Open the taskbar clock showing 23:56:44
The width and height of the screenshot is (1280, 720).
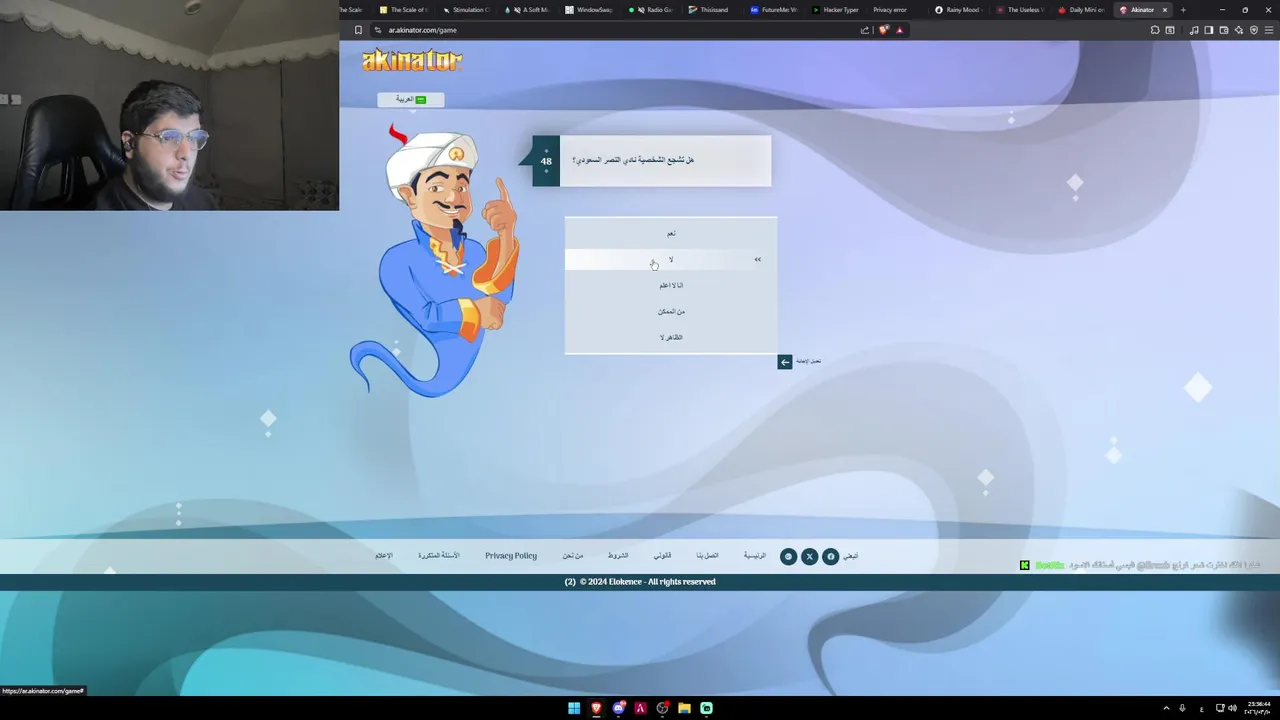(x=1257, y=708)
